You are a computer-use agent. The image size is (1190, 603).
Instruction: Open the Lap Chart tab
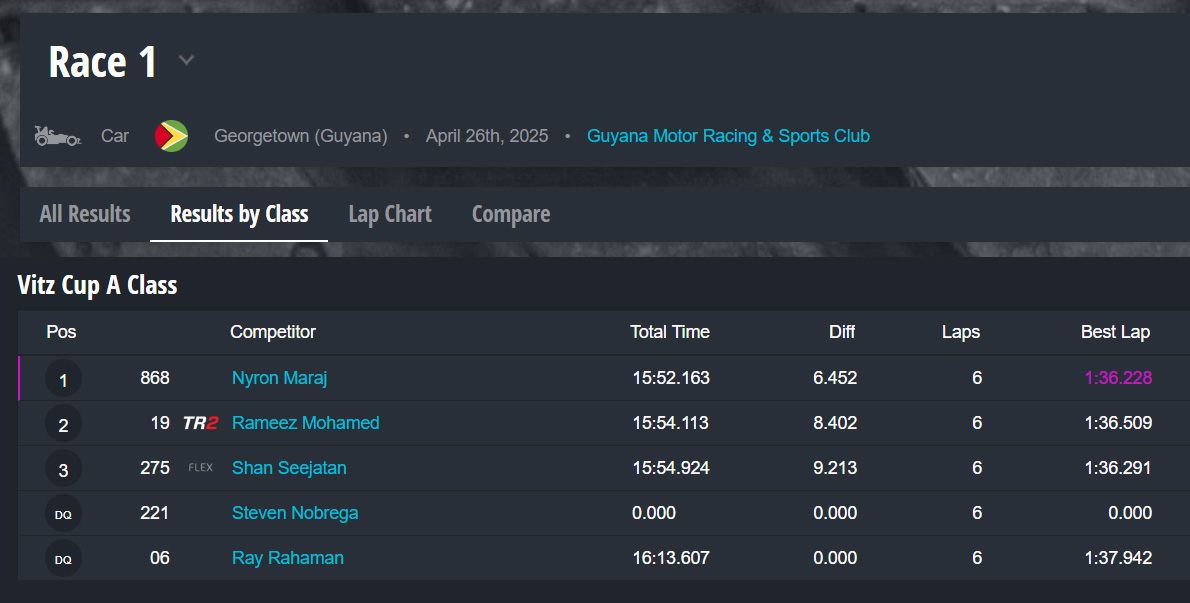[390, 214]
